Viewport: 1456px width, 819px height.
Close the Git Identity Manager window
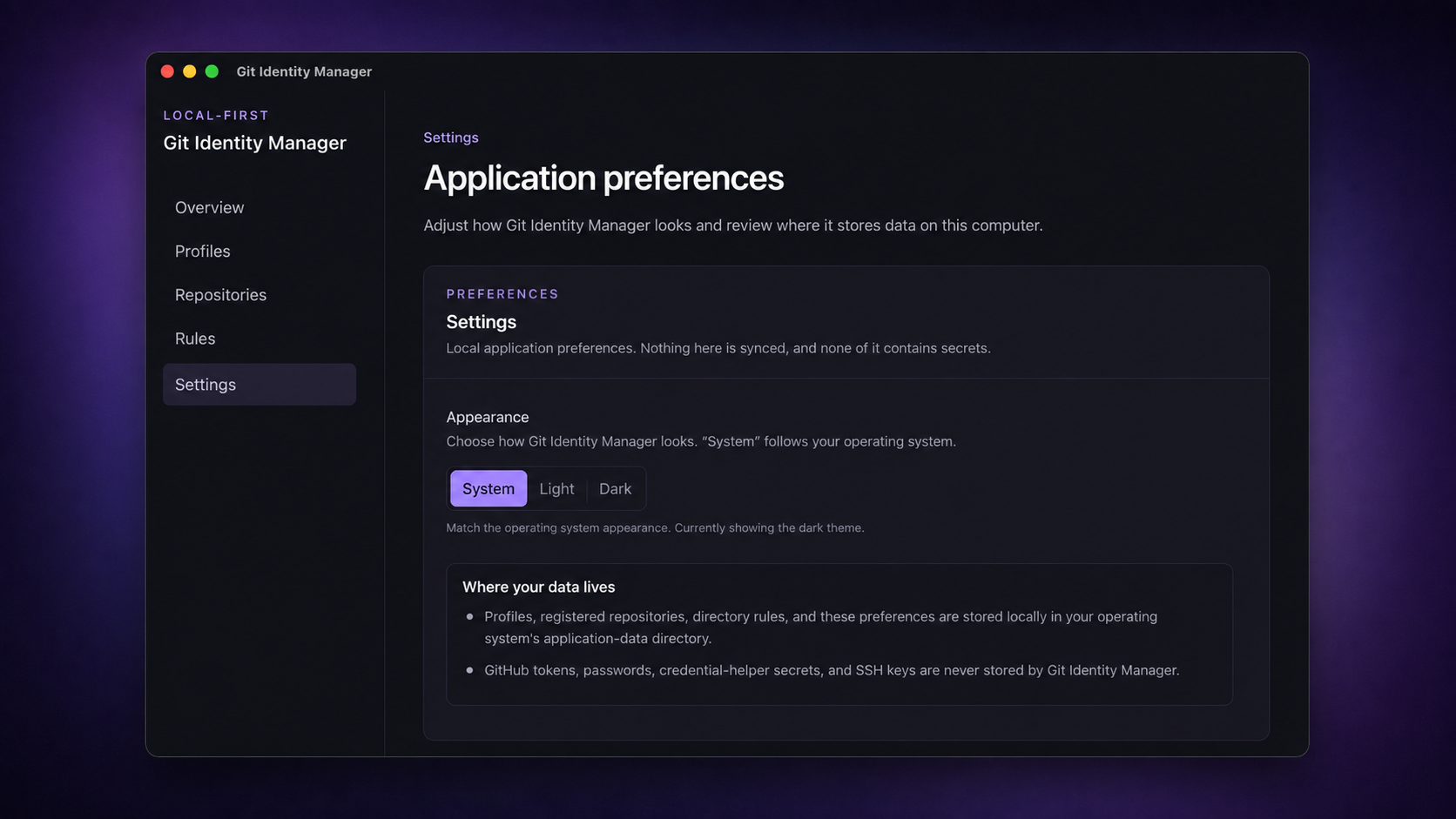click(x=167, y=71)
